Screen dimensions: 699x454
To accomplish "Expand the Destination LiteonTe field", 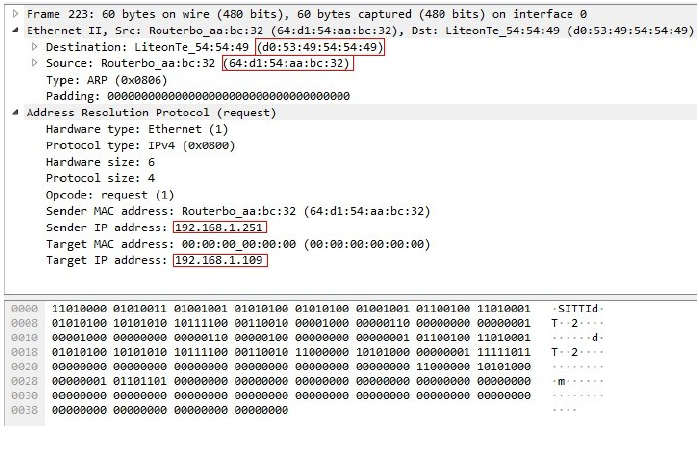I will click(37, 47).
